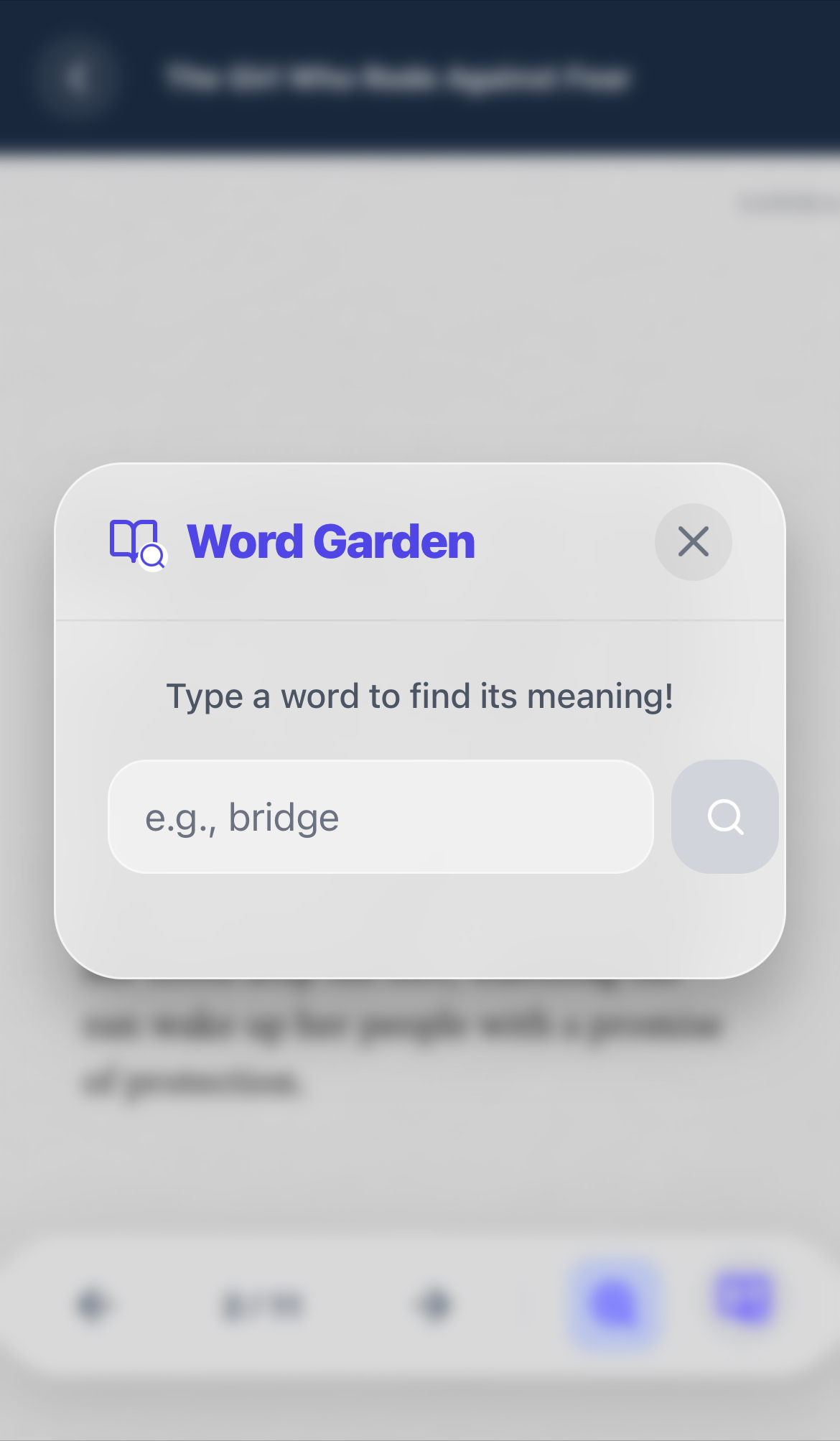Image resolution: width=840 pixels, height=1441 pixels.
Task: Click the divider line under the Word Garden header
Action: pos(420,620)
